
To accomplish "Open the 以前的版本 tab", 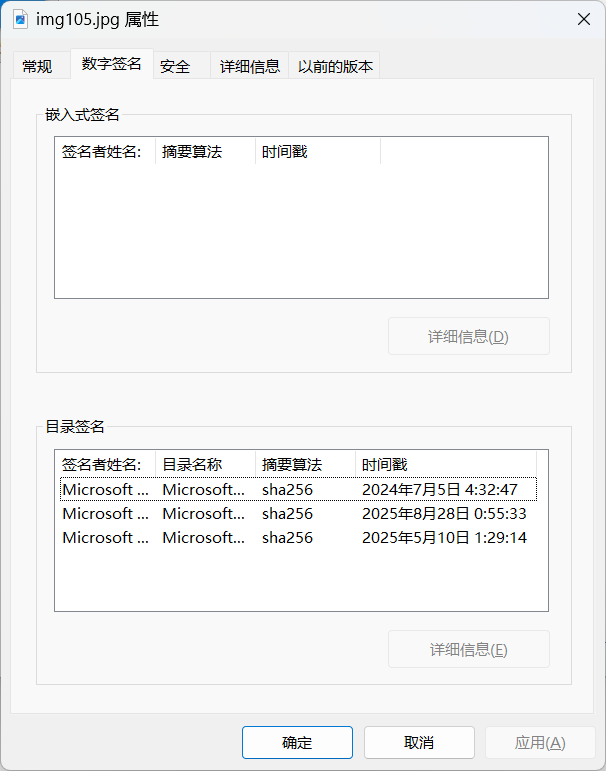I will click(x=335, y=67).
